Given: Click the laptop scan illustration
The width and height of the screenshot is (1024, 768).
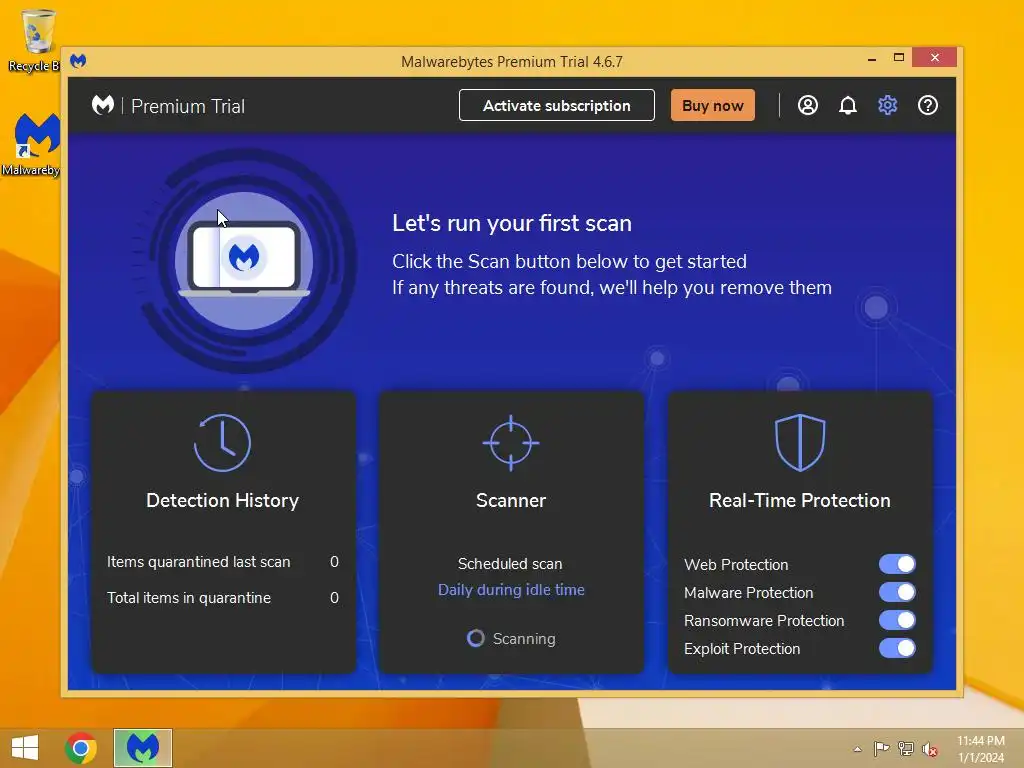Looking at the screenshot, I should (x=244, y=261).
